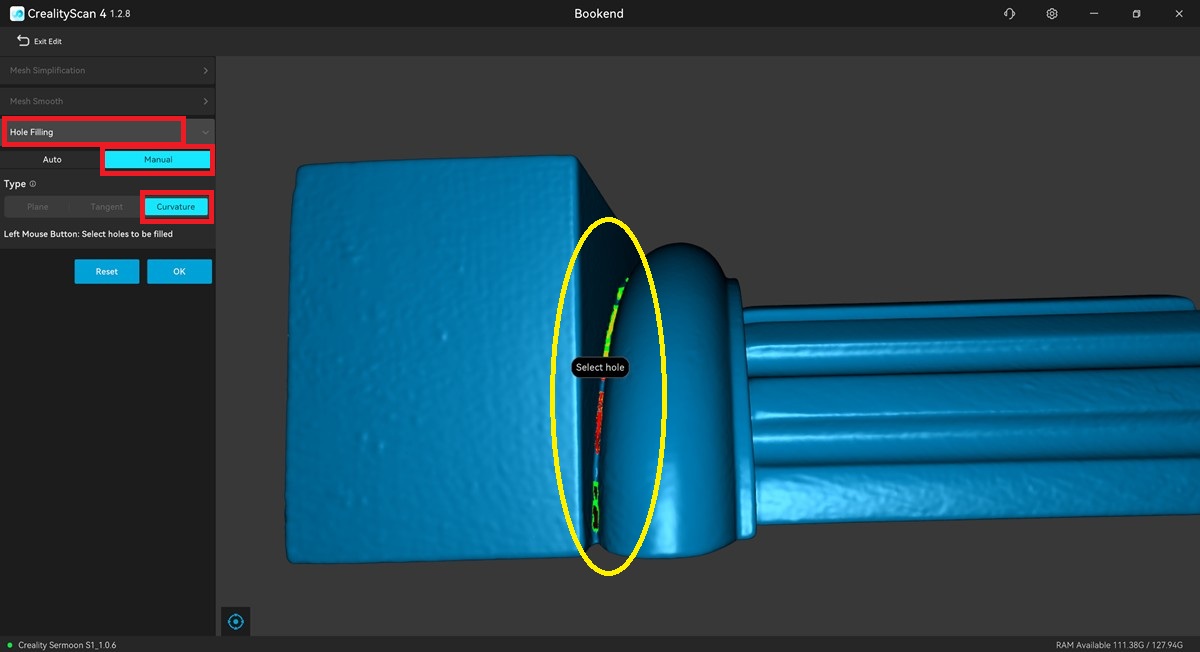This screenshot has height=652, width=1200.
Task: Click the CrealityScan logo icon
Action: [x=17, y=14]
